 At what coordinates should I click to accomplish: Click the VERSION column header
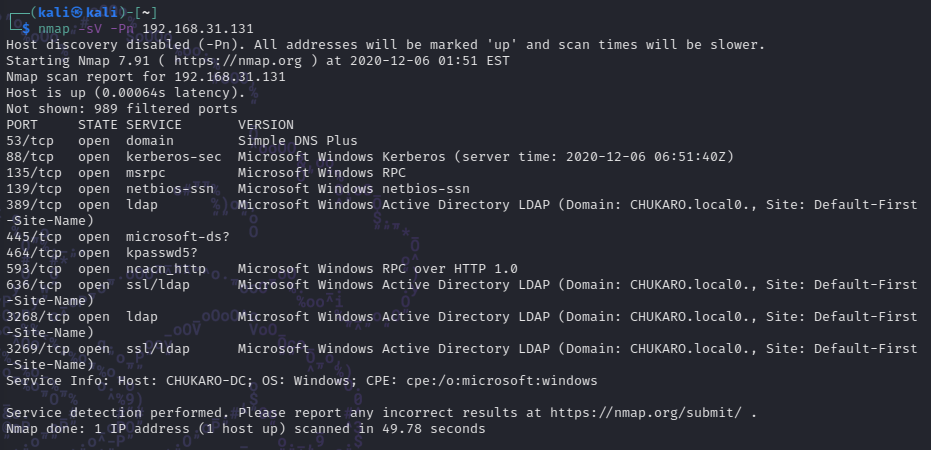pyautogui.click(x=266, y=125)
